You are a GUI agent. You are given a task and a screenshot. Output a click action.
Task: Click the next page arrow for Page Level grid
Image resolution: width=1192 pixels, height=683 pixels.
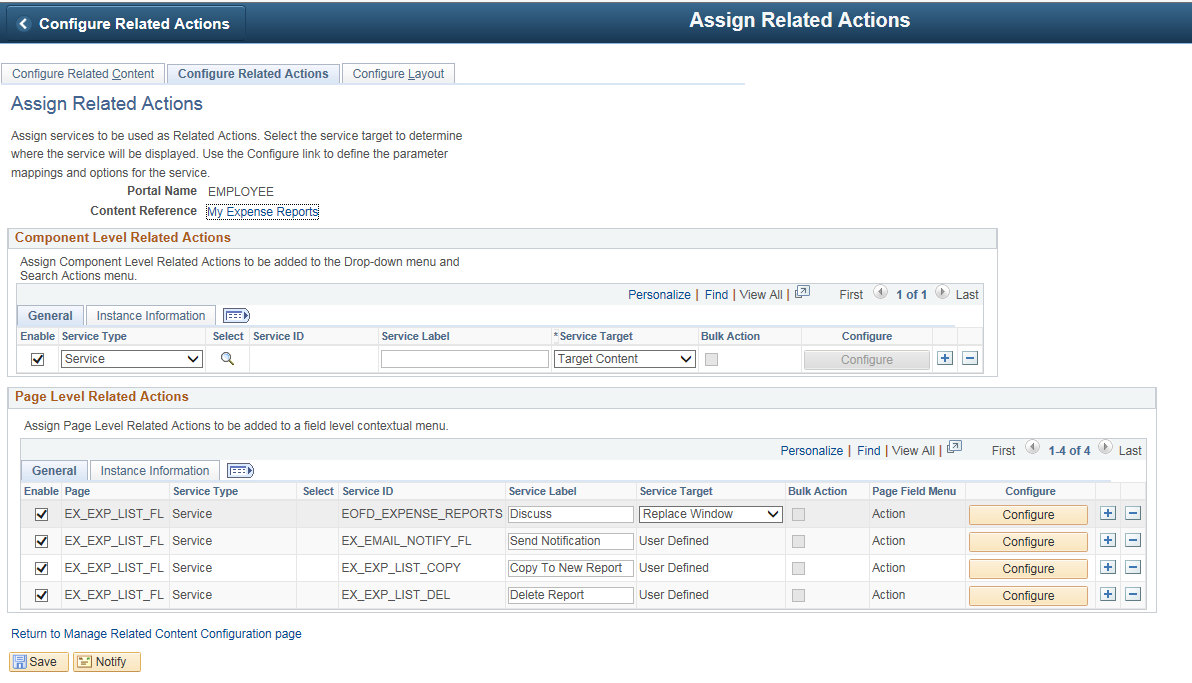[x=1106, y=449]
